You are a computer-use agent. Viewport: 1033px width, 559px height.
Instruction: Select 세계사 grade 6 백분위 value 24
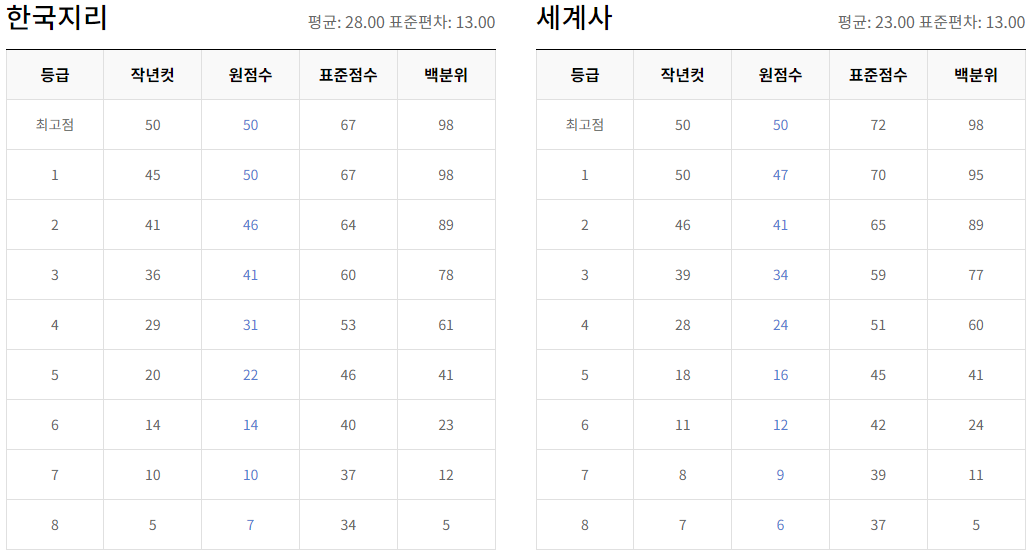(x=976, y=425)
